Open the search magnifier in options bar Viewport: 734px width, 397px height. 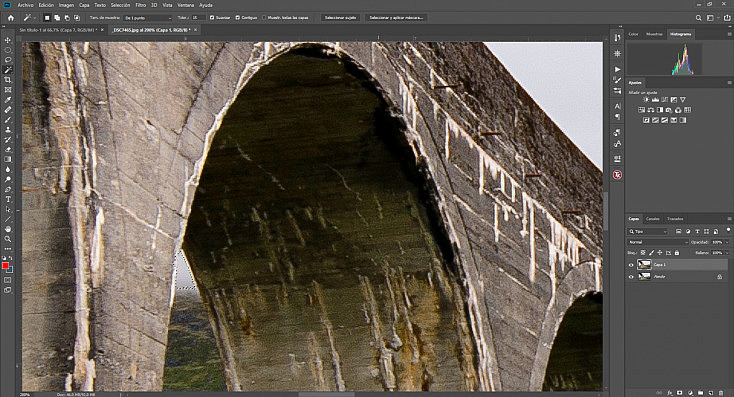[x=698, y=18]
